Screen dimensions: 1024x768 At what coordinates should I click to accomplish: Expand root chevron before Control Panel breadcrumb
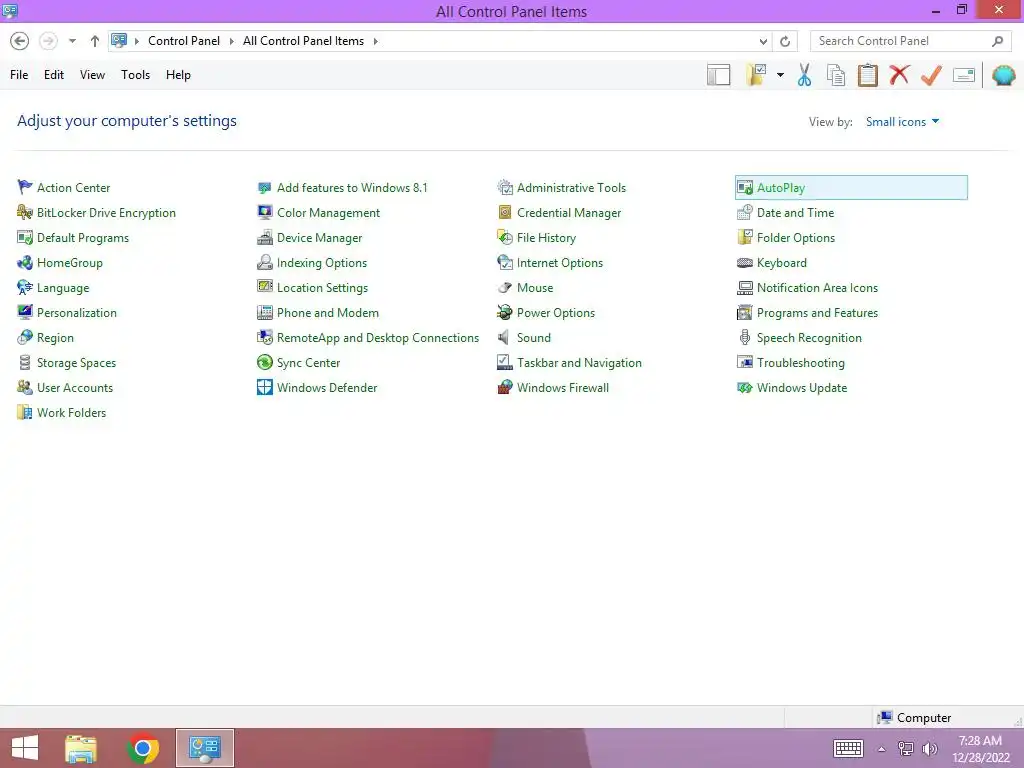click(x=136, y=41)
